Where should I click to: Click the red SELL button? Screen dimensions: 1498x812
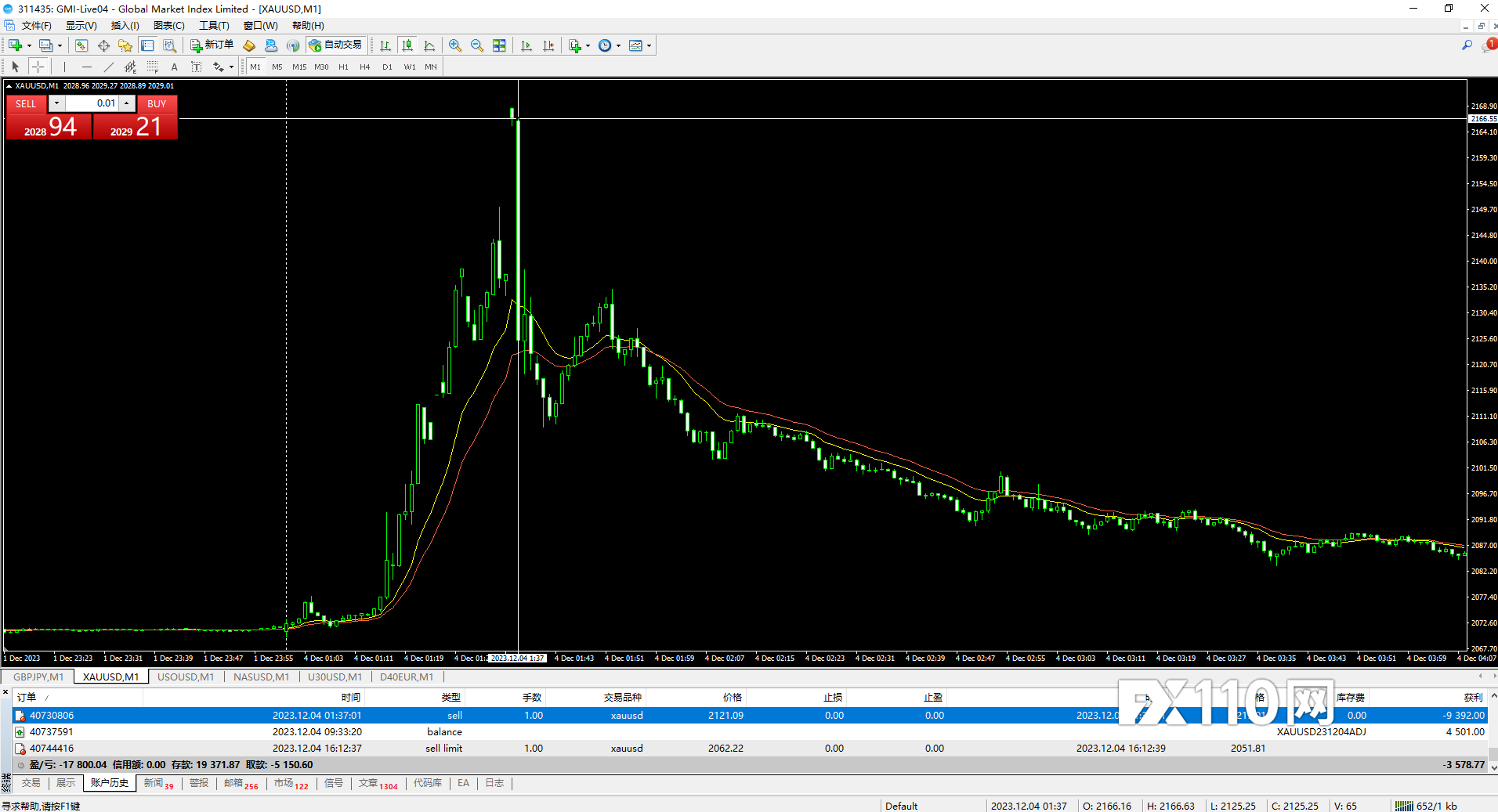[x=26, y=103]
